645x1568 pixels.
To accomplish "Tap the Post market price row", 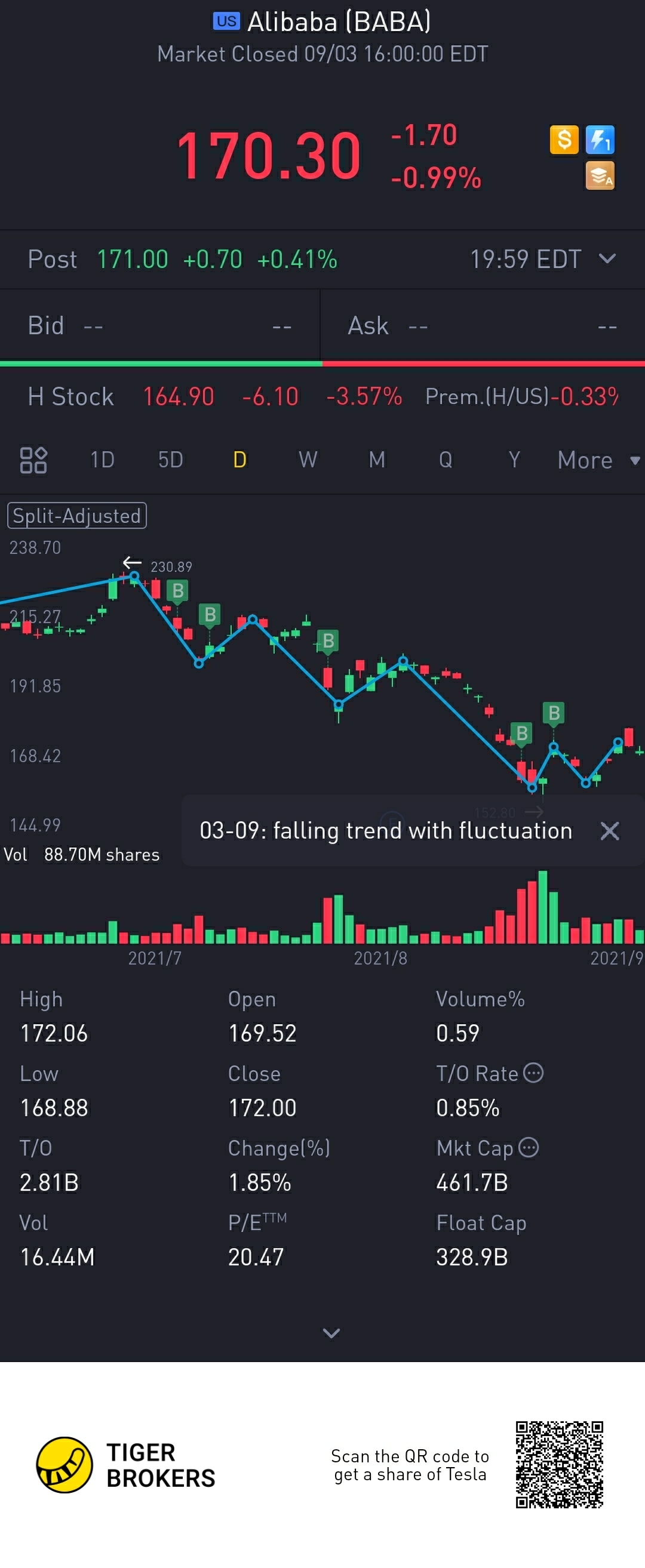I will click(x=322, y=259).
